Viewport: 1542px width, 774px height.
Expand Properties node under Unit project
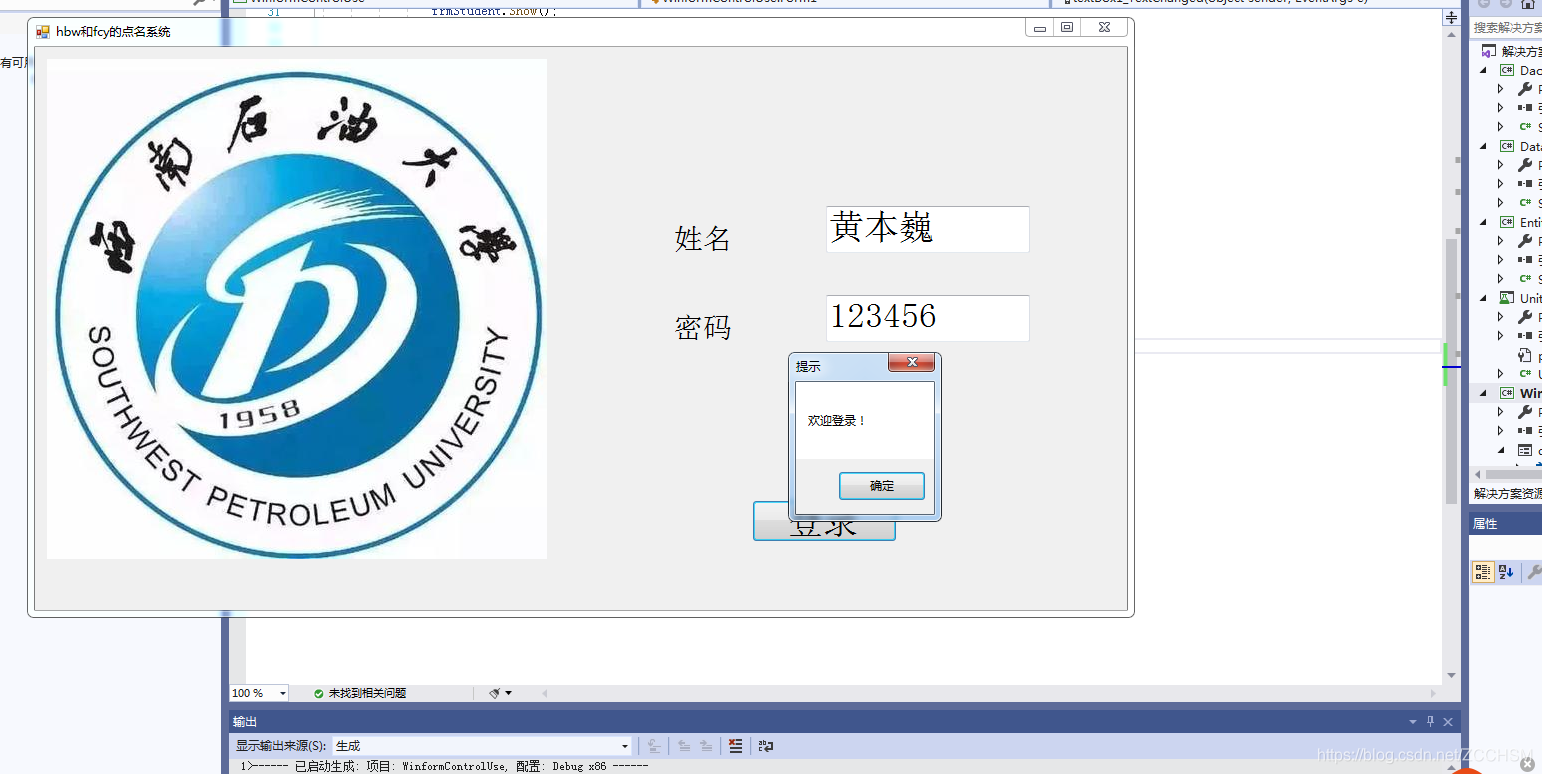point(1500,317)
